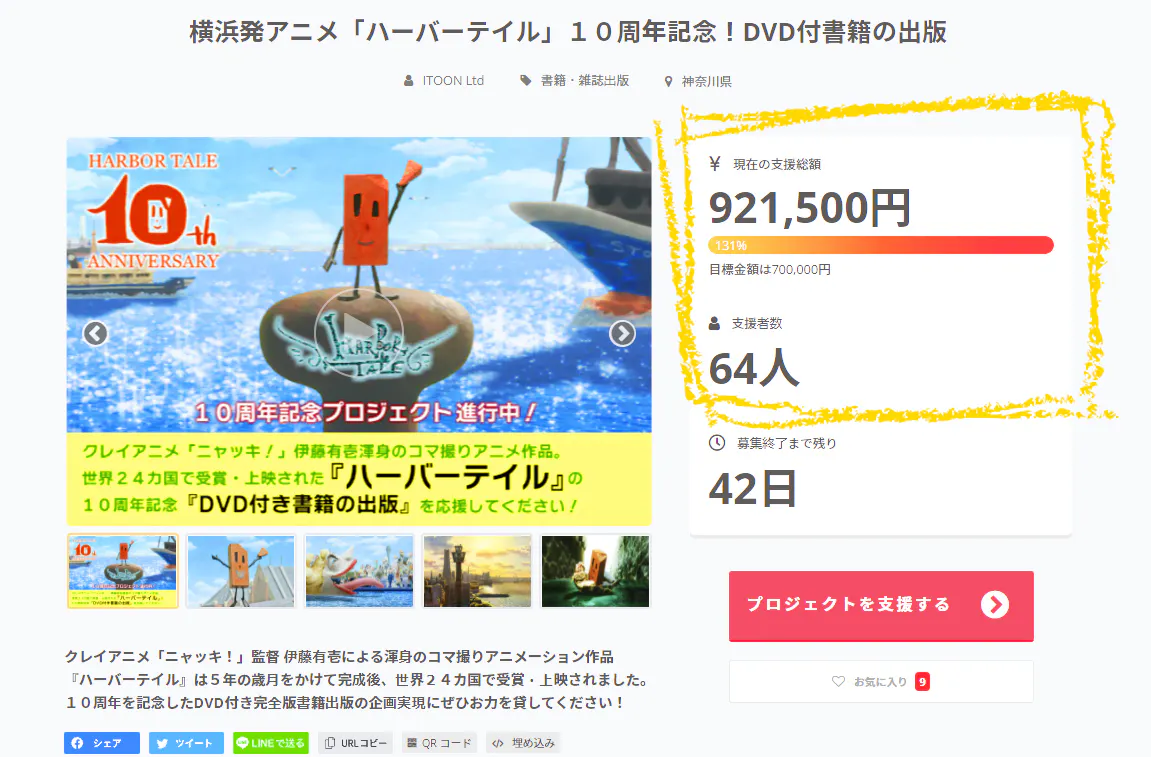Show previous slide with left arrow
Viewport: 1151px width, 757px height.
(95, 333)
